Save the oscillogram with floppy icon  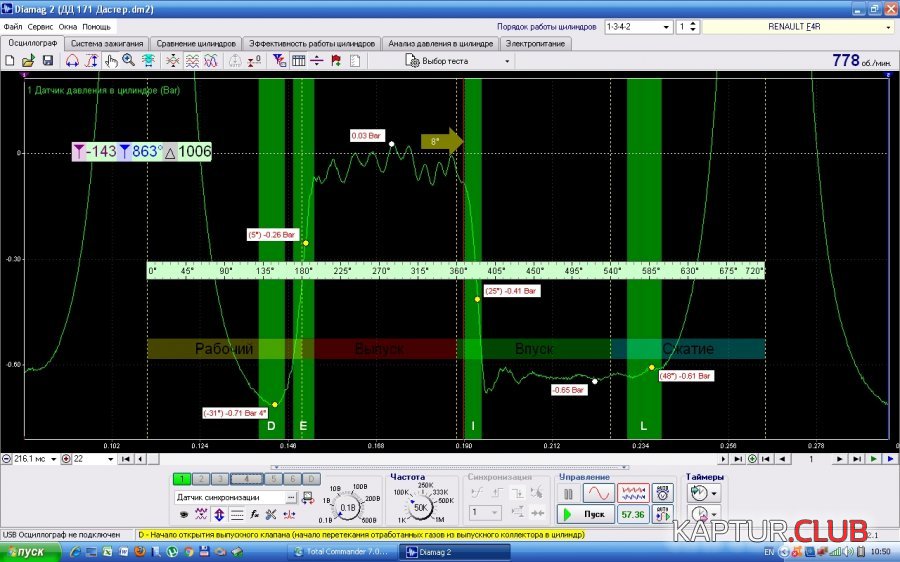click(x=48, y=60)
